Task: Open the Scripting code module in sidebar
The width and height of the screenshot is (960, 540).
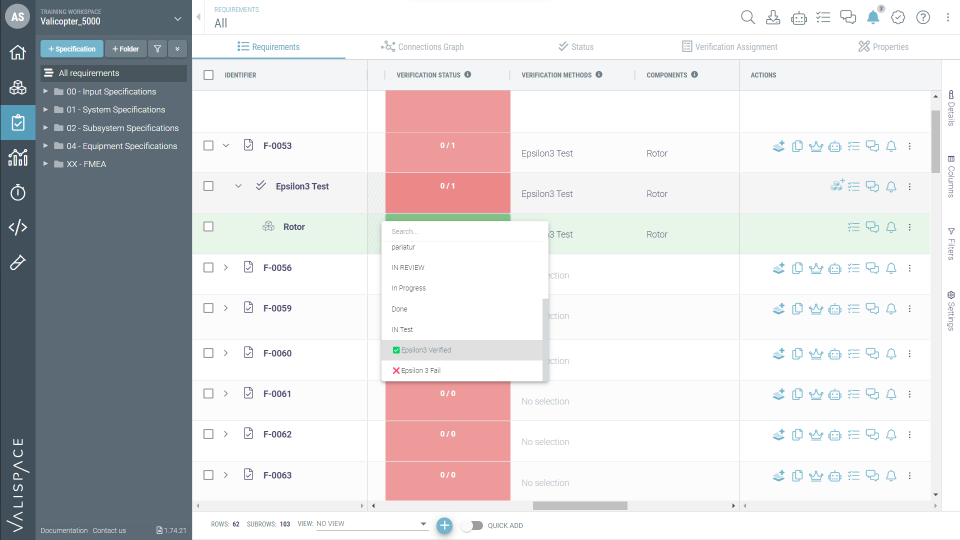Action: (x=18, y=227)
